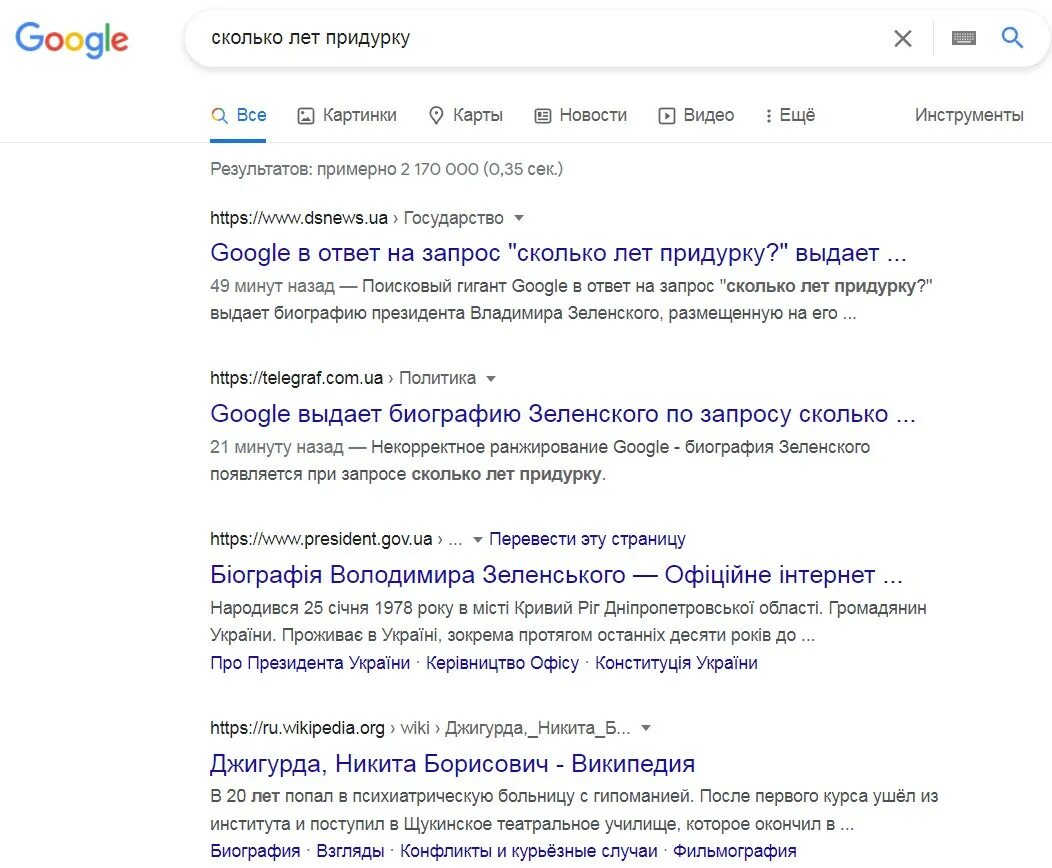Image resolution: width=1052 pixels, height=868 pixels.
Task: Expand dsnews.ua result options arrow
Action: click(518, 218)
